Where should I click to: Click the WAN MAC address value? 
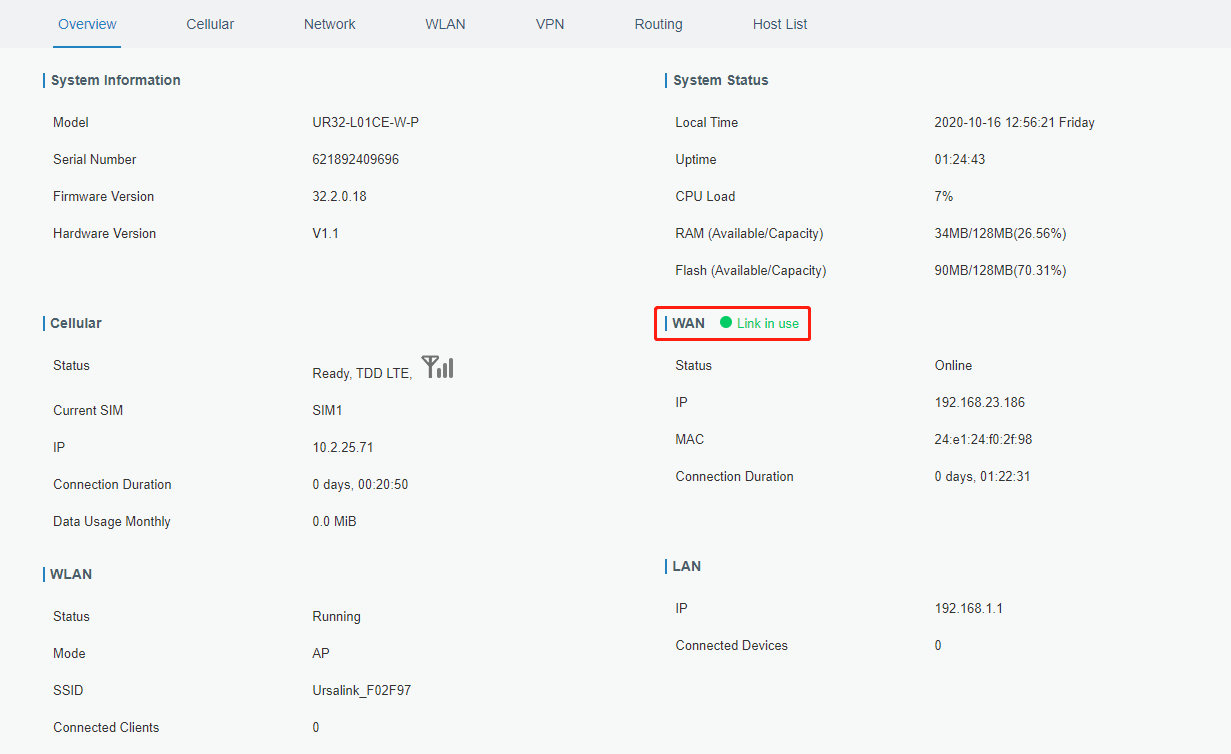coord(983,439)
